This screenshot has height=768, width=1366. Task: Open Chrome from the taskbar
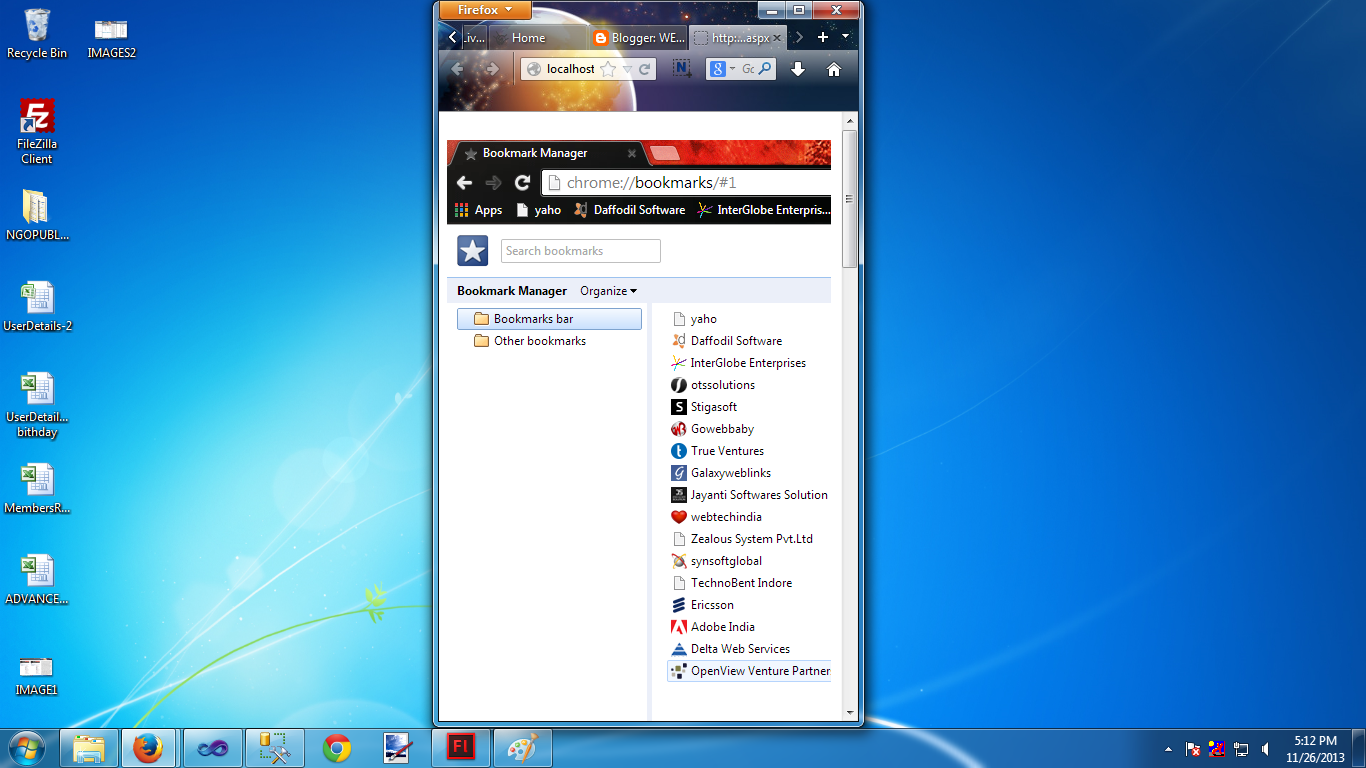pyautogui.click(x=337, y=748)
